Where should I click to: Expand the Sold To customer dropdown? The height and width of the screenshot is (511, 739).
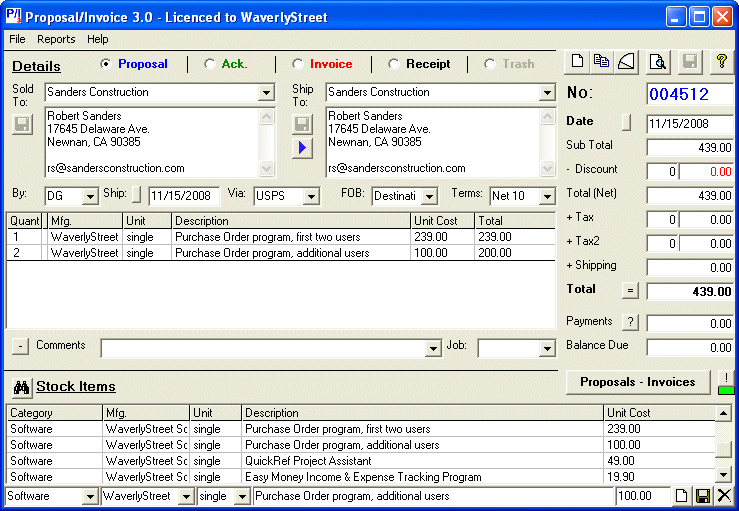[x=266, y=92]
